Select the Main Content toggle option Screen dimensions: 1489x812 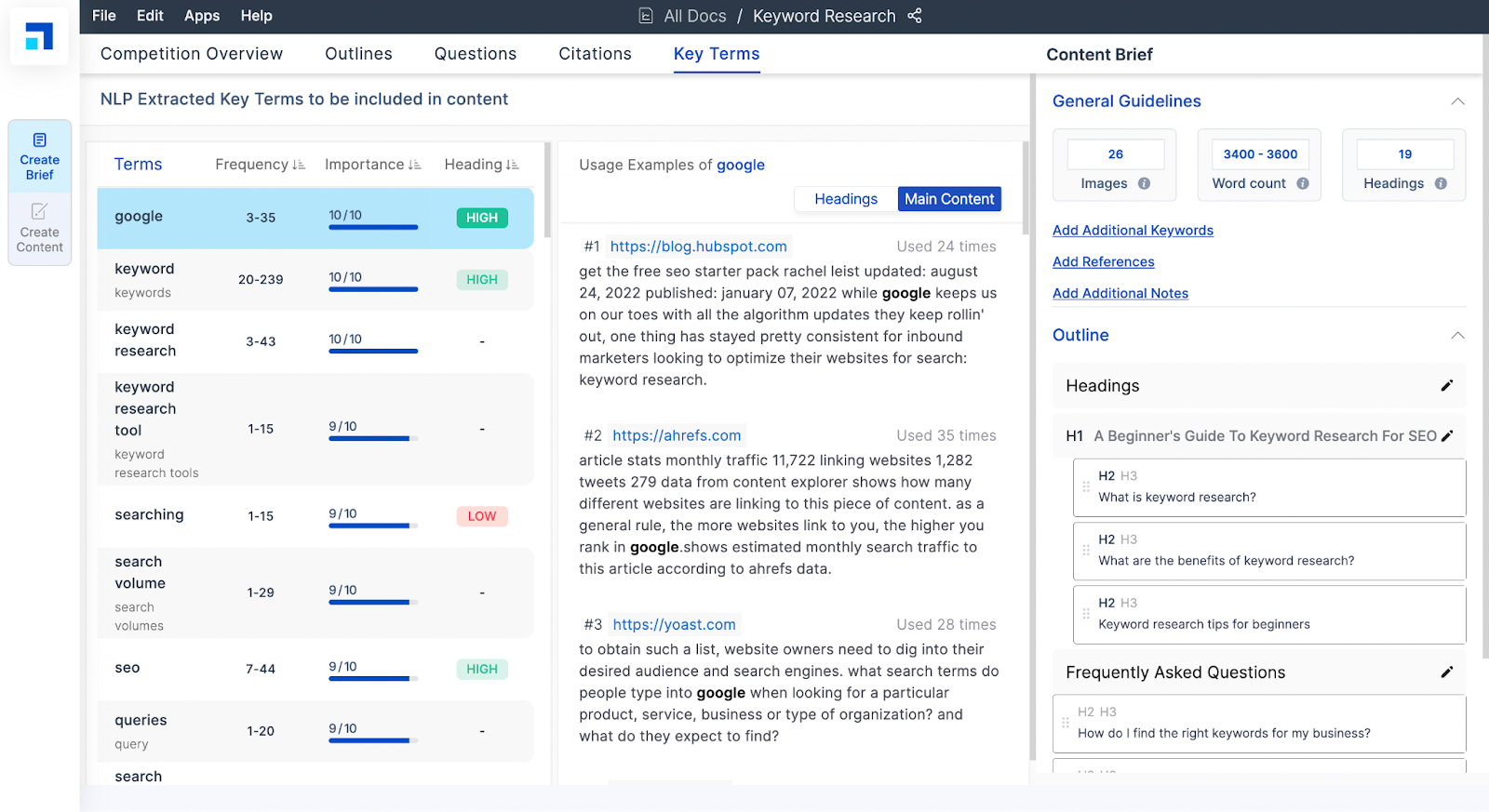tap(948, 199)
